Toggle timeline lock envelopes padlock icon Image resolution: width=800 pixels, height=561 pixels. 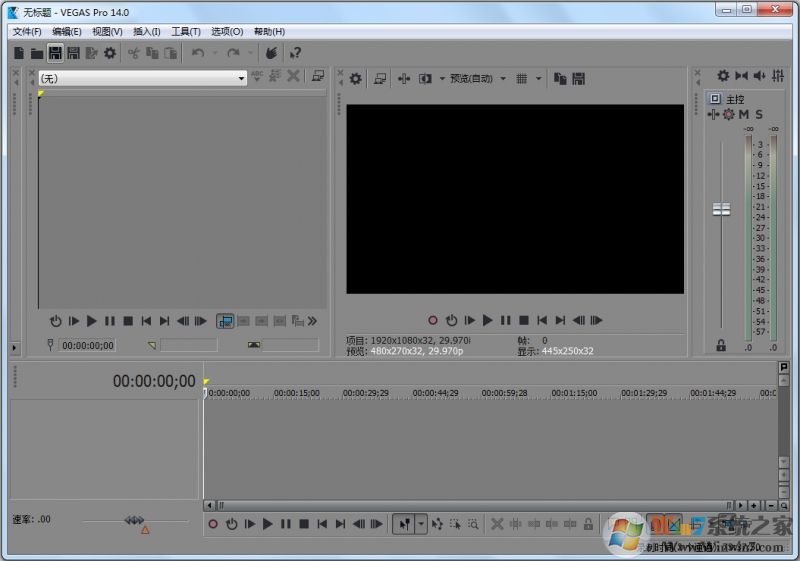point(588,524)
